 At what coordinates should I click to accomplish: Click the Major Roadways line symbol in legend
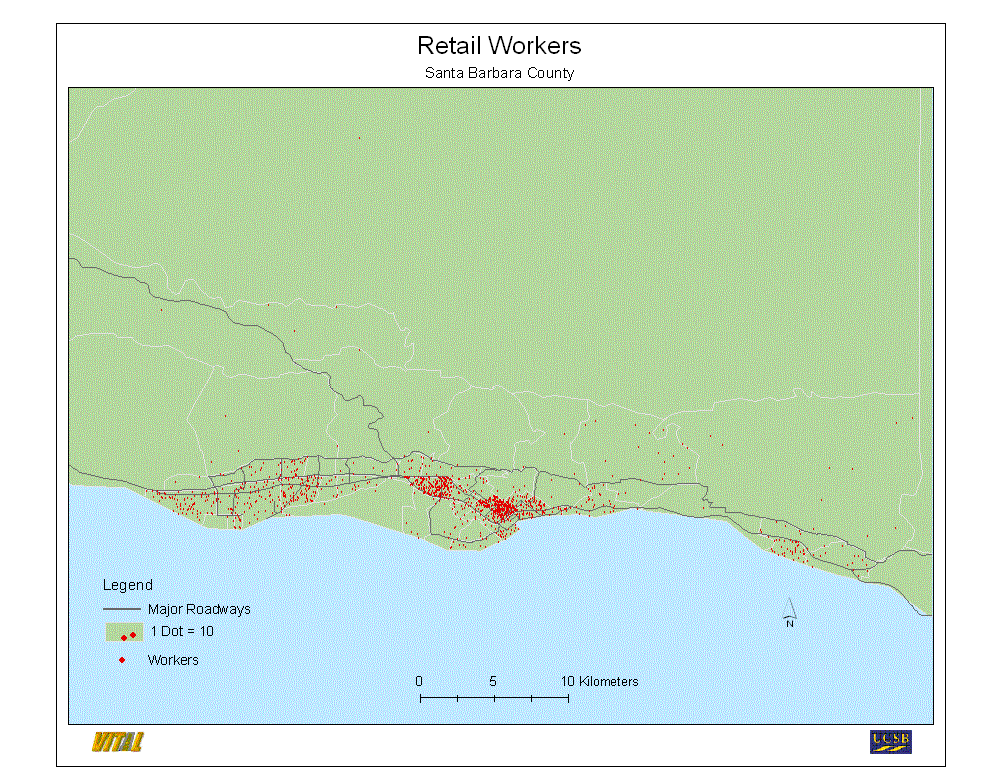click(x=122, y=609)
